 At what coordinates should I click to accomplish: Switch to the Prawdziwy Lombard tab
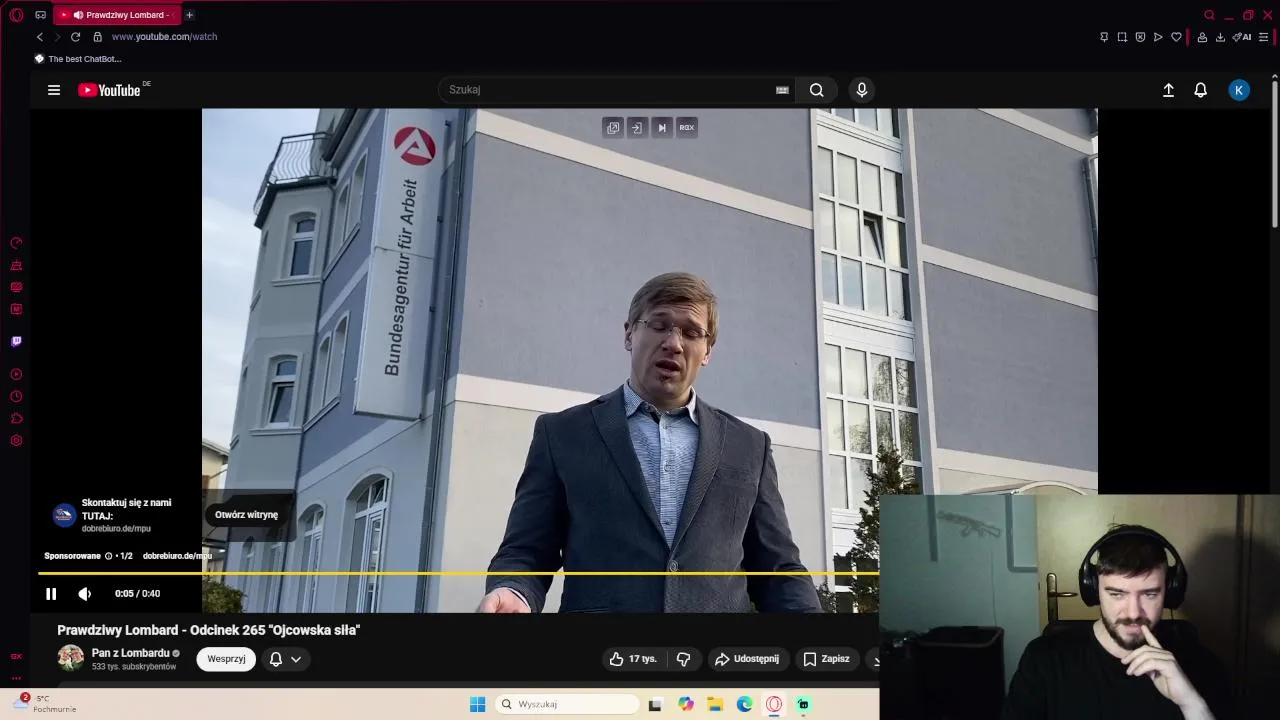(116, 15)
